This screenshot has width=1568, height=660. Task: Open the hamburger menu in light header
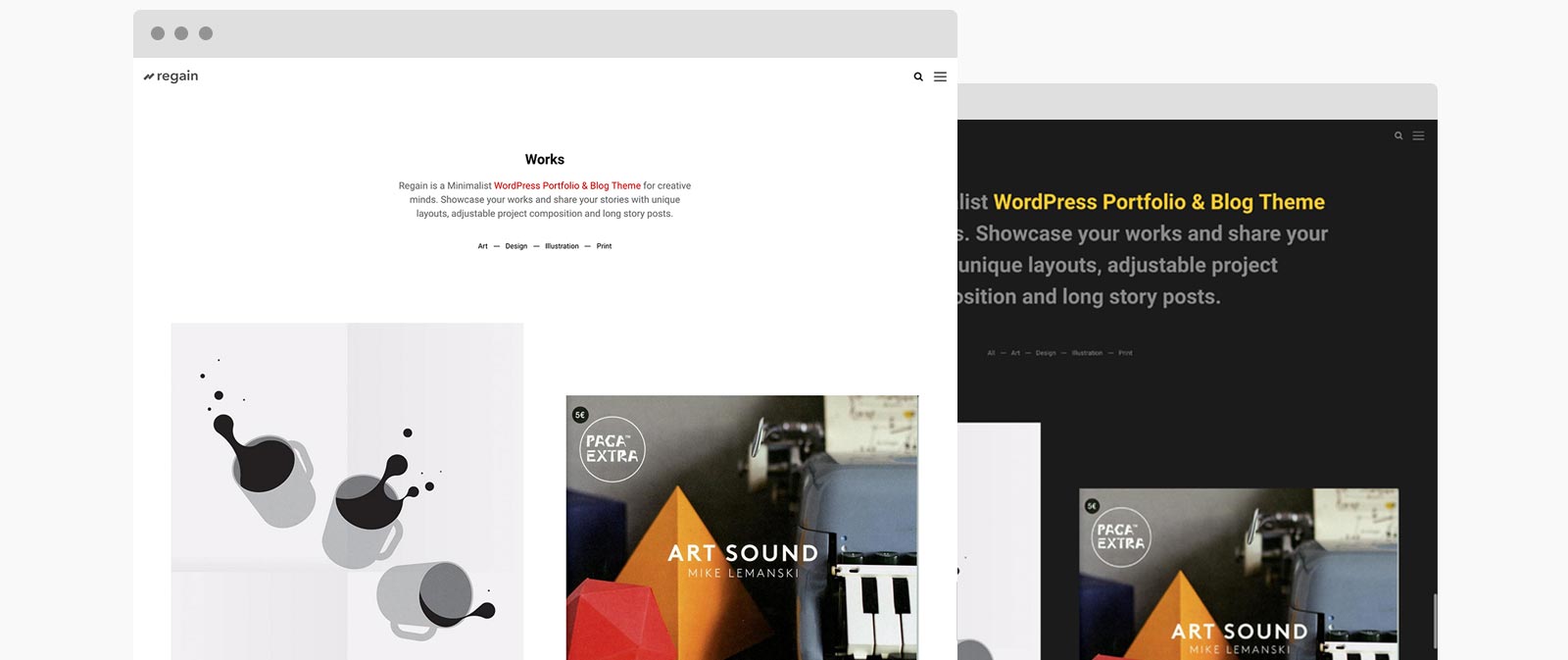[x=940, y=76]
